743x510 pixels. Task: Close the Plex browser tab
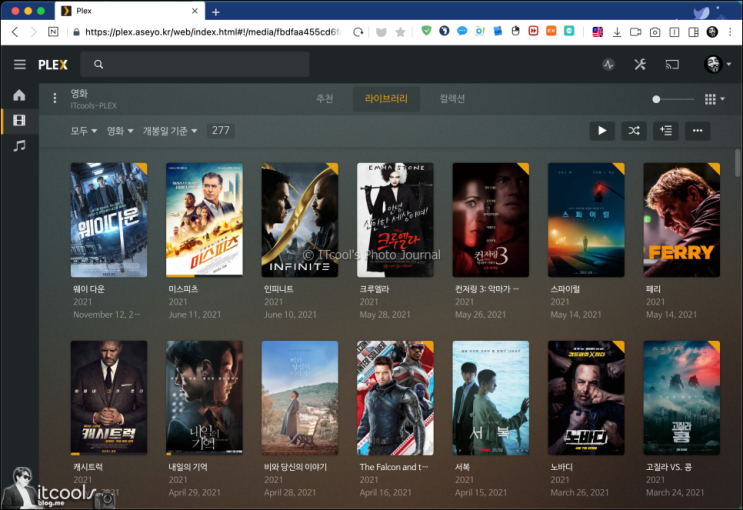(x=195, y=11)
